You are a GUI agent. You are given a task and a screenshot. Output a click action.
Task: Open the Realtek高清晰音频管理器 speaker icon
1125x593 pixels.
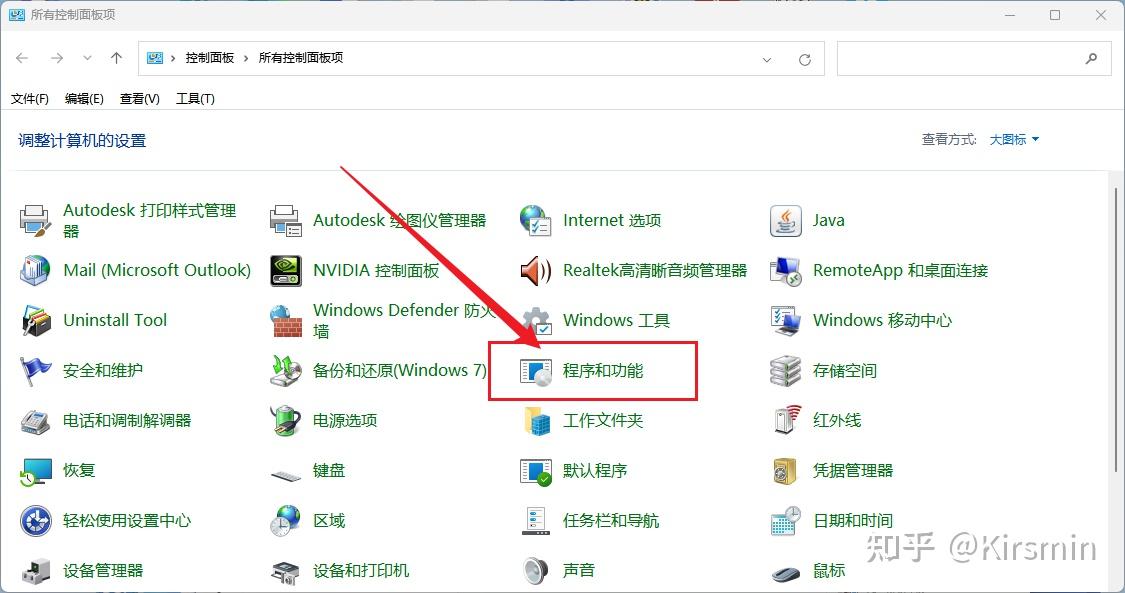pyautogui.click(x=535, y=270)
